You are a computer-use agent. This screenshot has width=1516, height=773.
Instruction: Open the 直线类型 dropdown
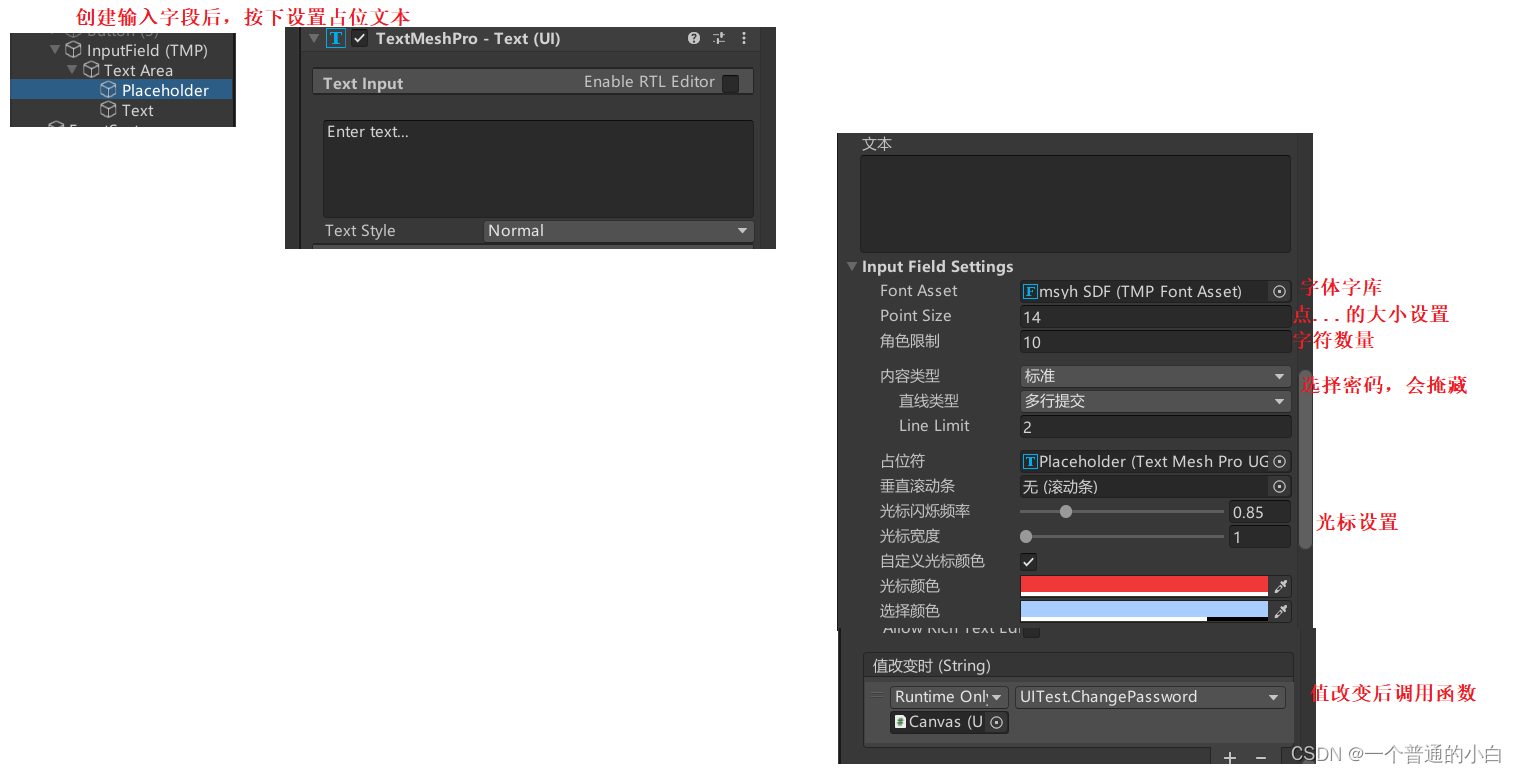1155,401
